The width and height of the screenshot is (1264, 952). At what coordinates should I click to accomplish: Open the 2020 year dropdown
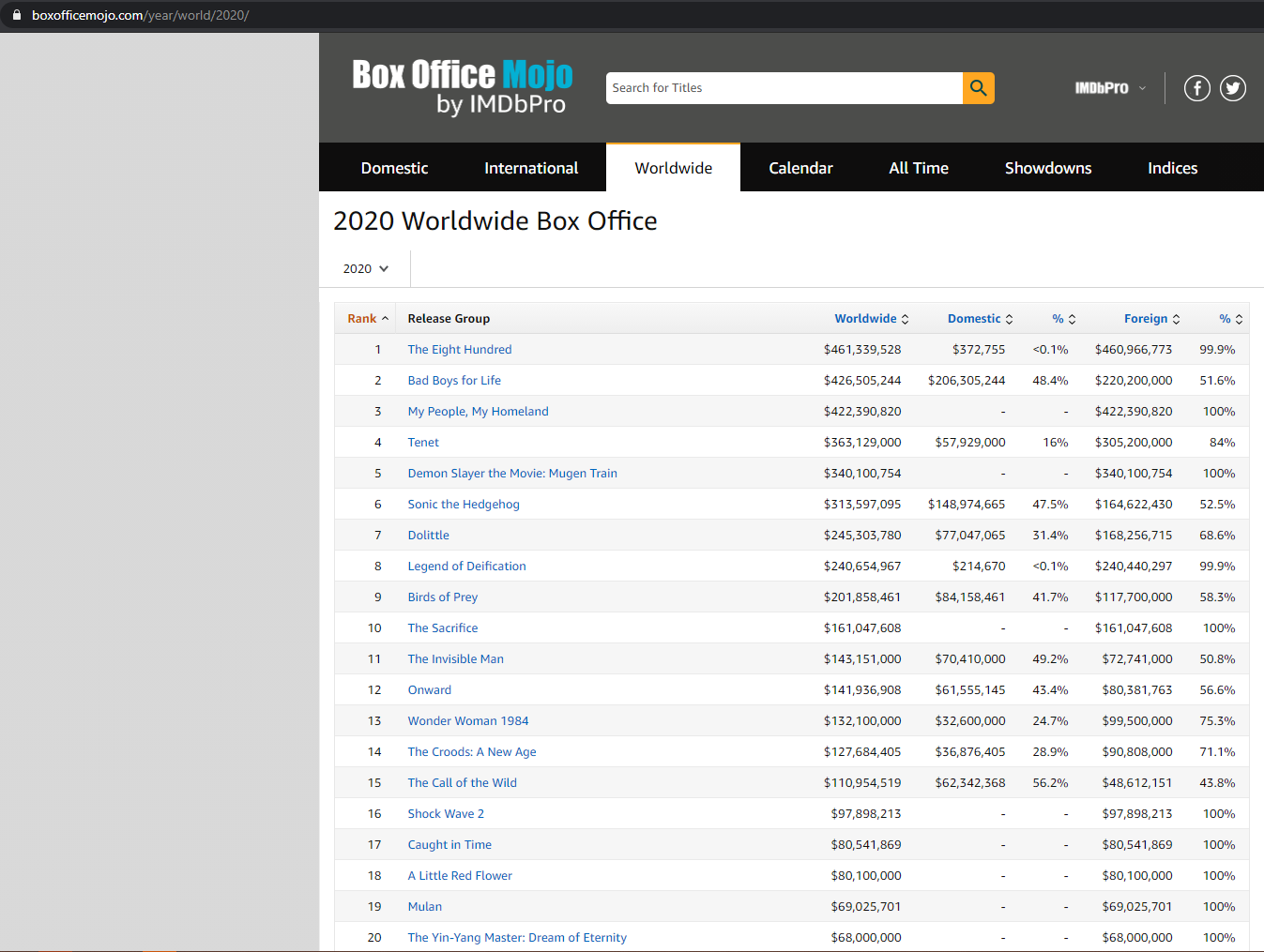click(365, 269)
